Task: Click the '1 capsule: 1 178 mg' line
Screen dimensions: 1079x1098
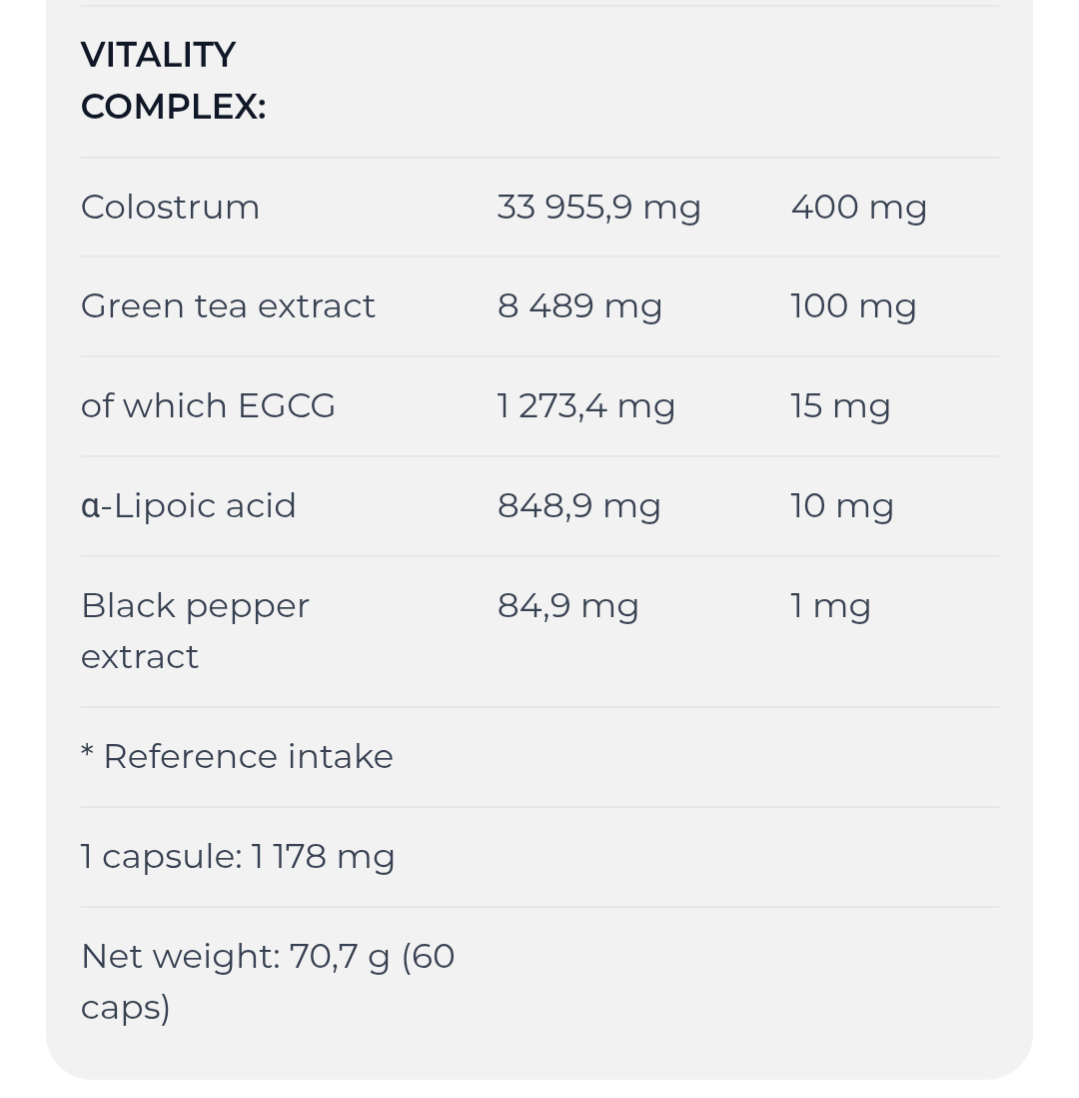Action: click(238, 857)
